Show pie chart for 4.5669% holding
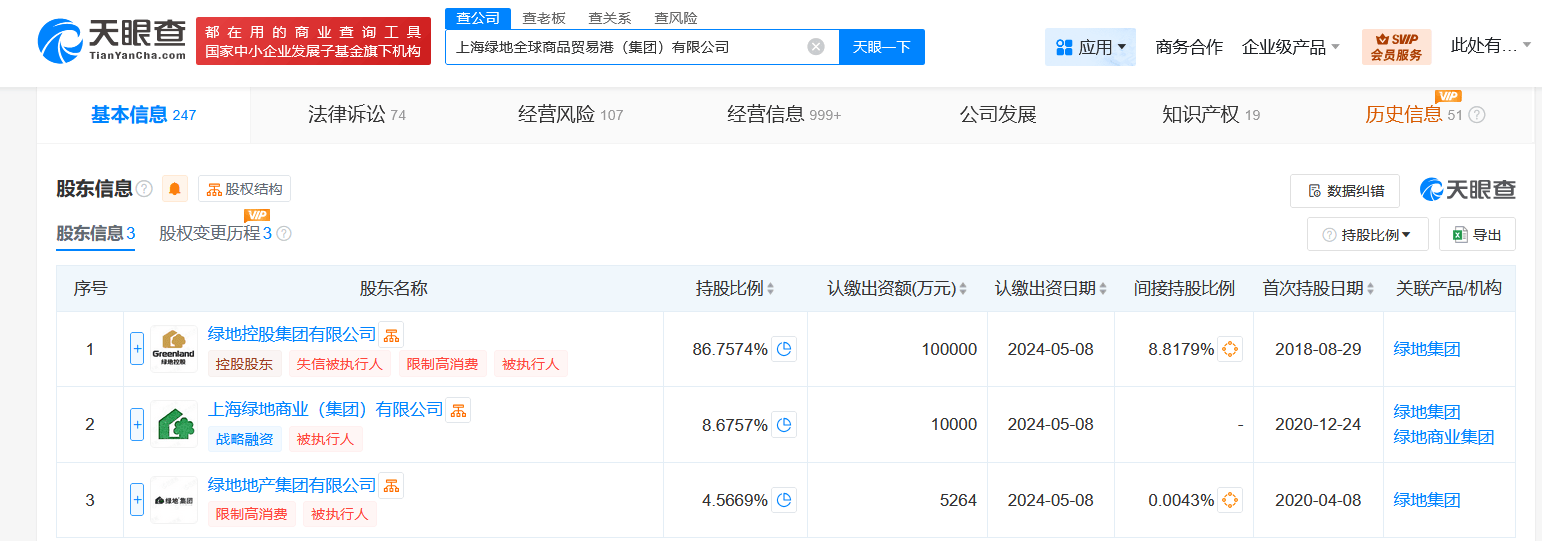This screenshot has height=541, width=1542. [785, 500]
